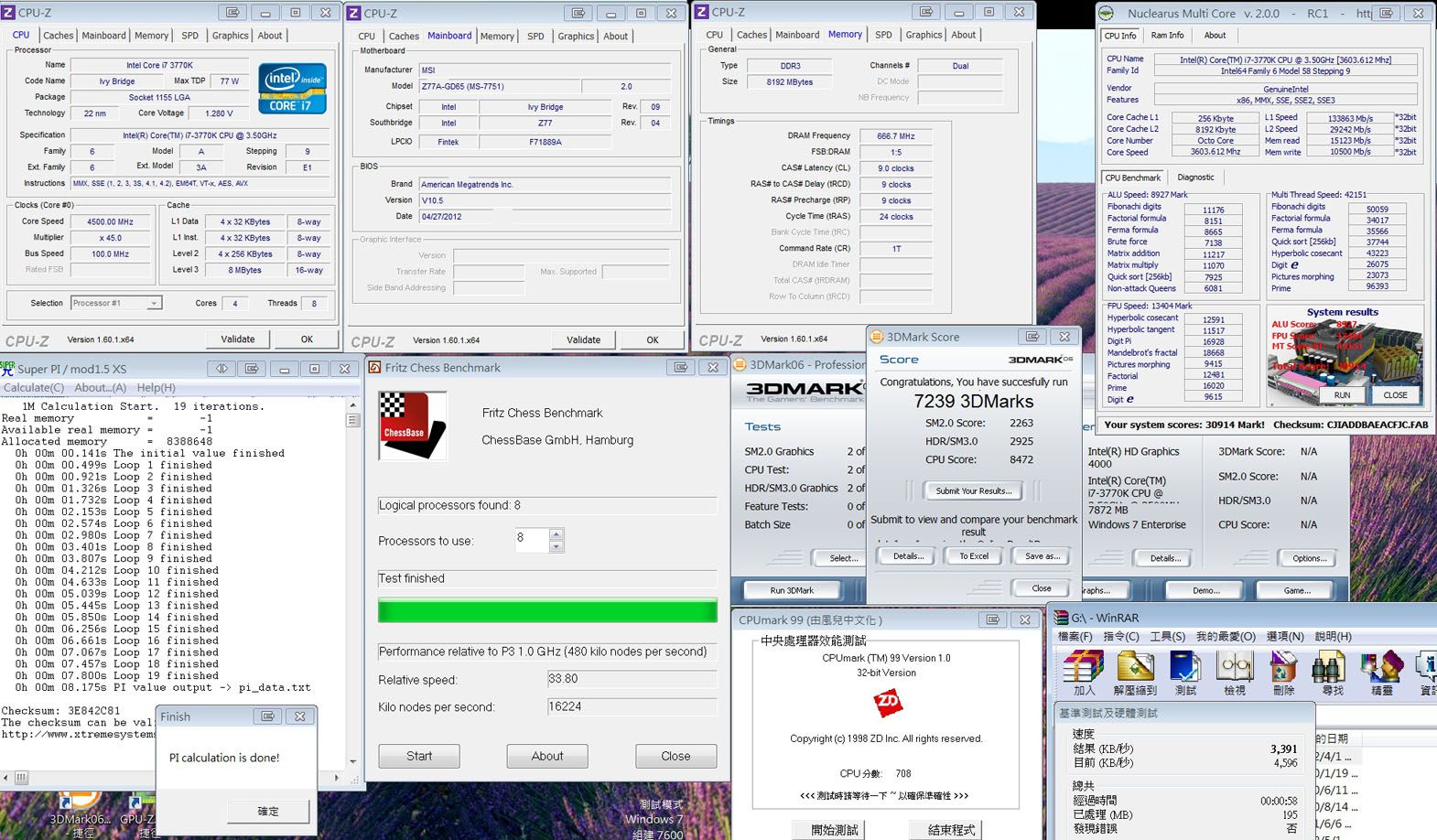
Task: Open WinRAR 工具(S) menu
Action: [1168, 636]
